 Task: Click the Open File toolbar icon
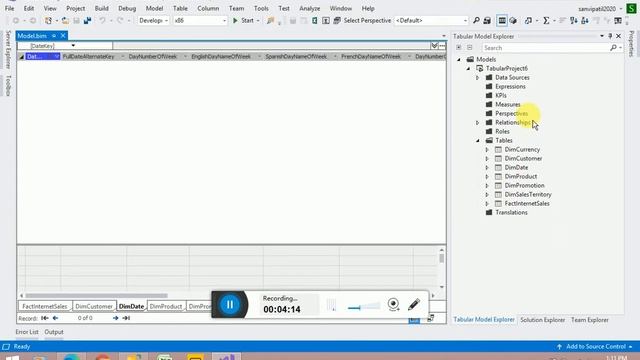coord(65,20)
